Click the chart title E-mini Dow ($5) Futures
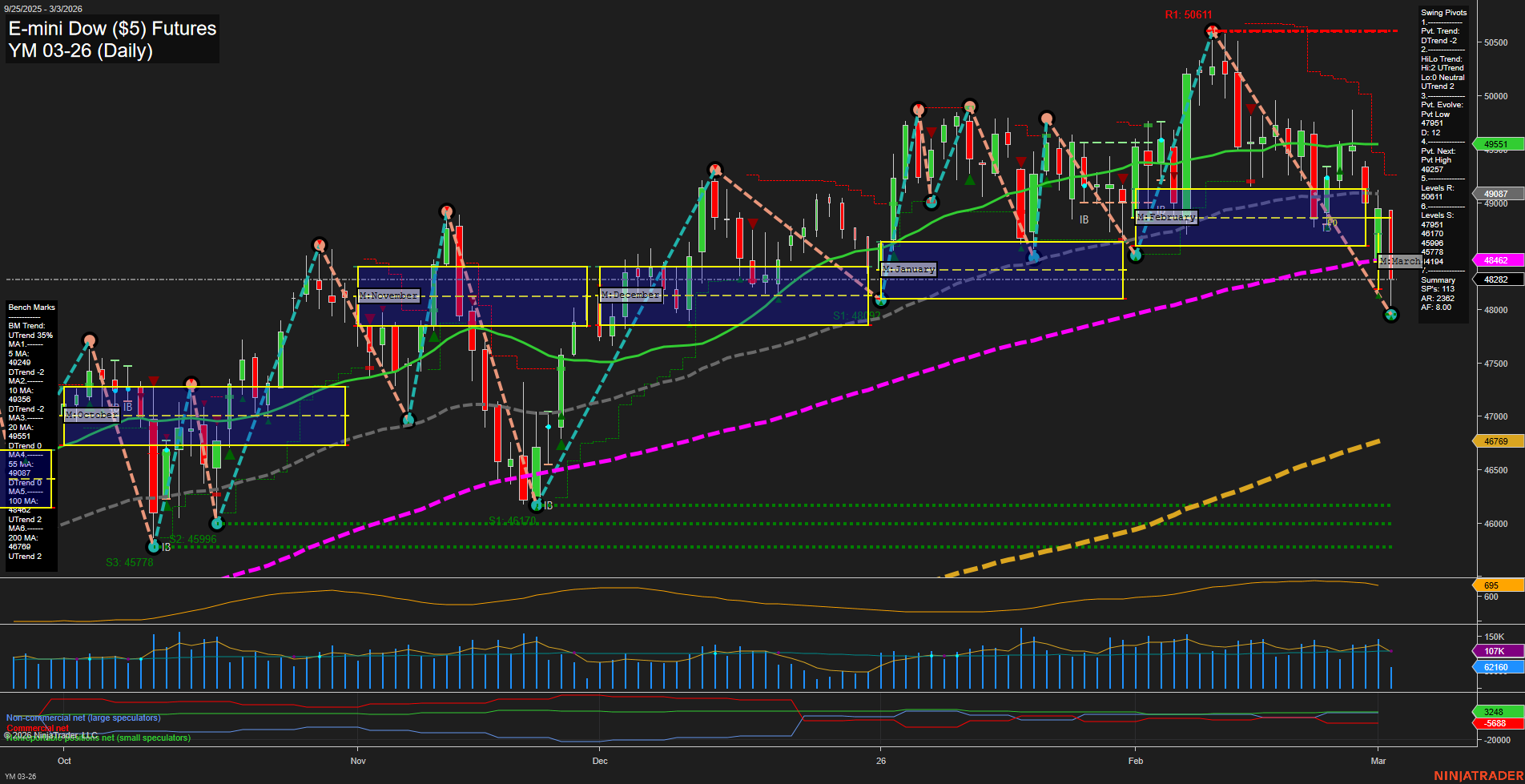The width and height of the screenshot is (1525, 784). pyautogui.click(x=111, y=28)
